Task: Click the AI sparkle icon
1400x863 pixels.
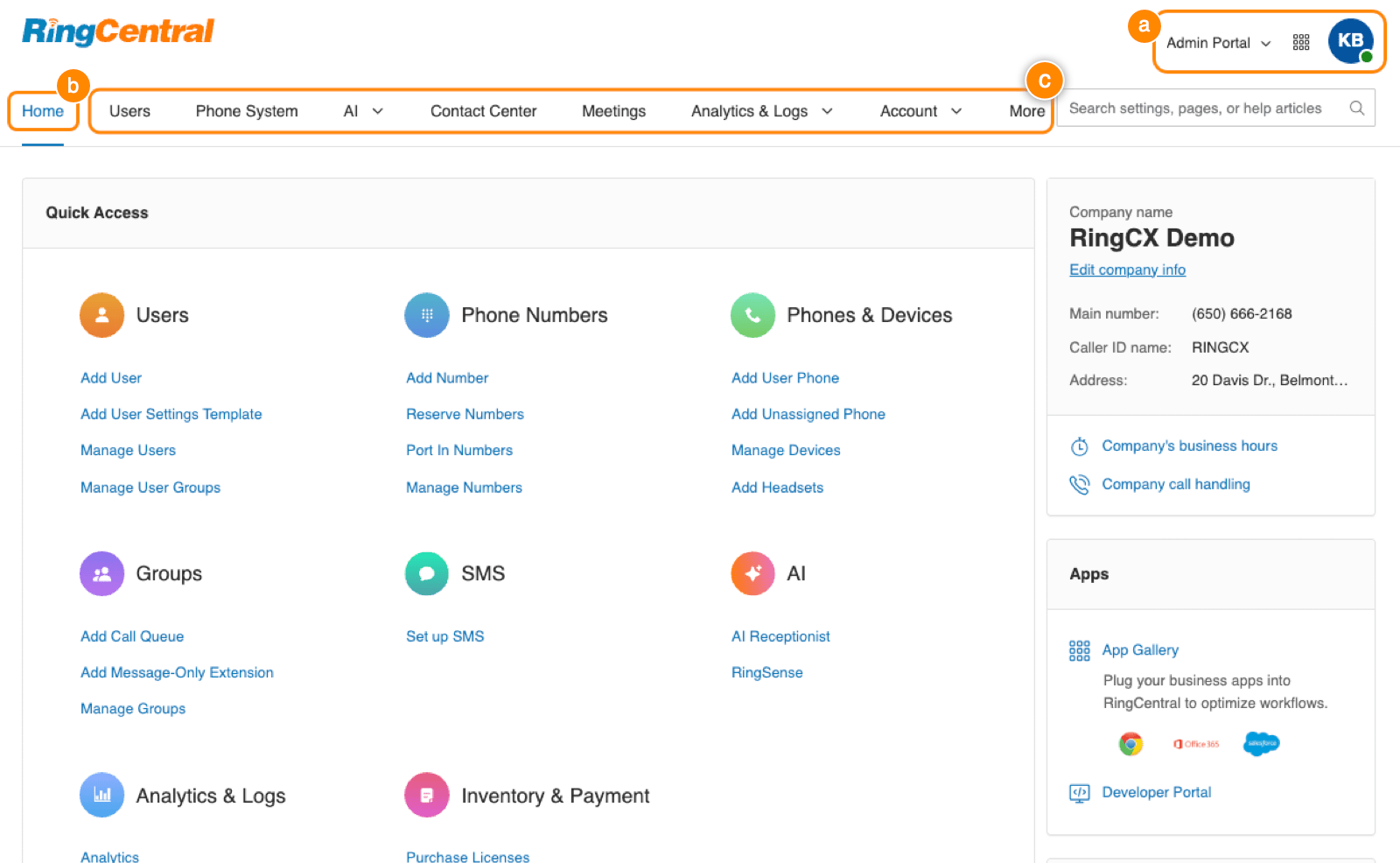Action: (752, 573)
